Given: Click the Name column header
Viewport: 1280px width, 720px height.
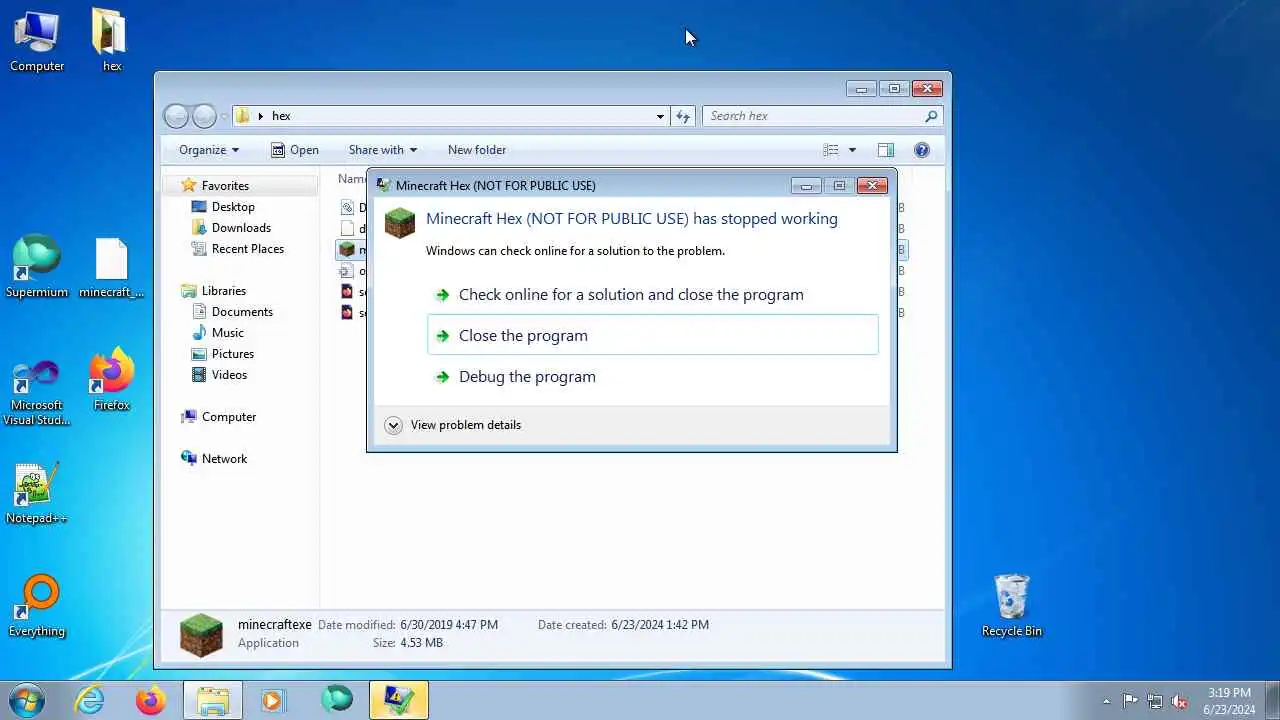Looking at the screenshot, I should (350, 178).
